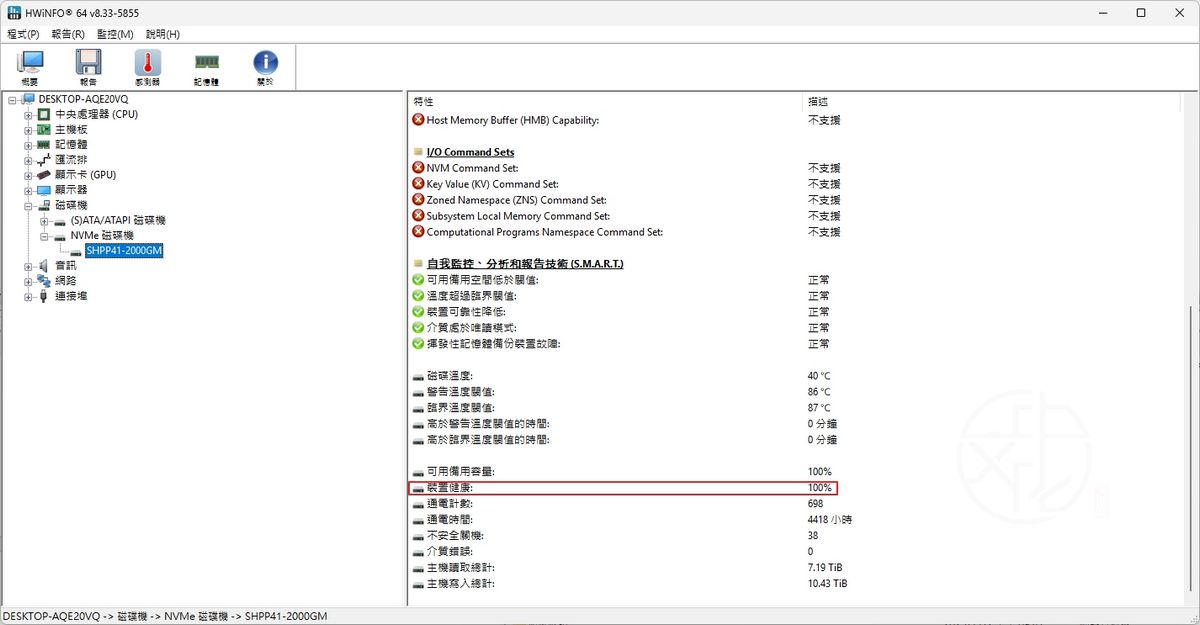Click the red X icon beside NVM Command Set
1200x625 pixels.
coord(418,168)
